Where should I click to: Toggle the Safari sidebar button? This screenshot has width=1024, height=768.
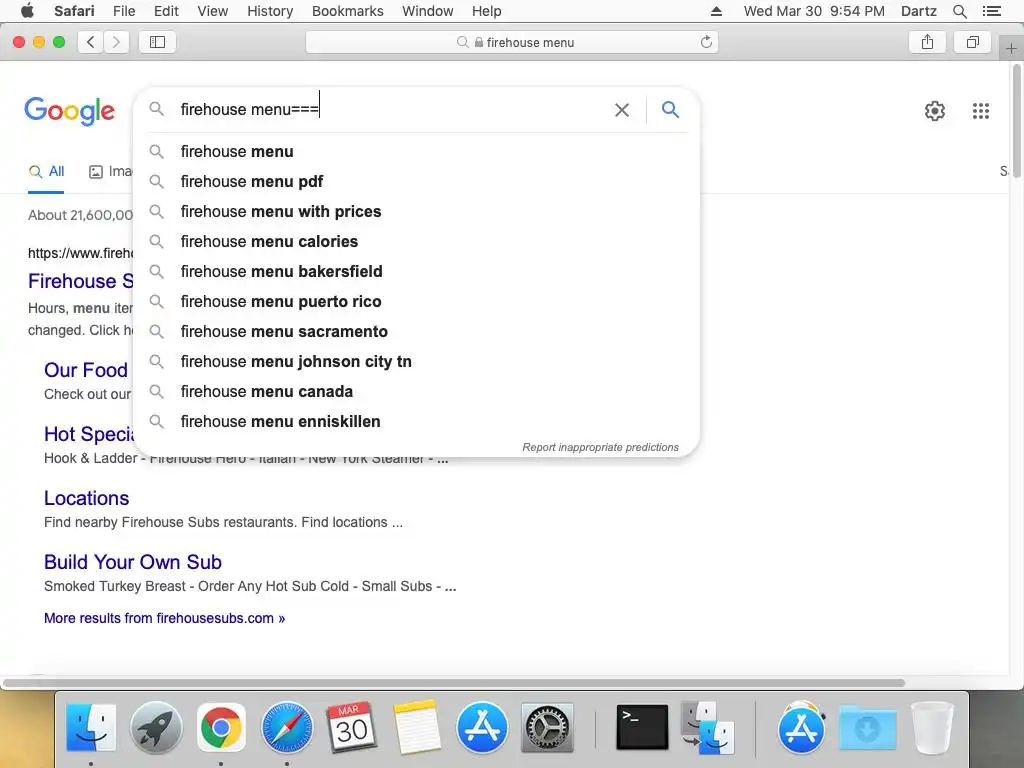(157, 42)
